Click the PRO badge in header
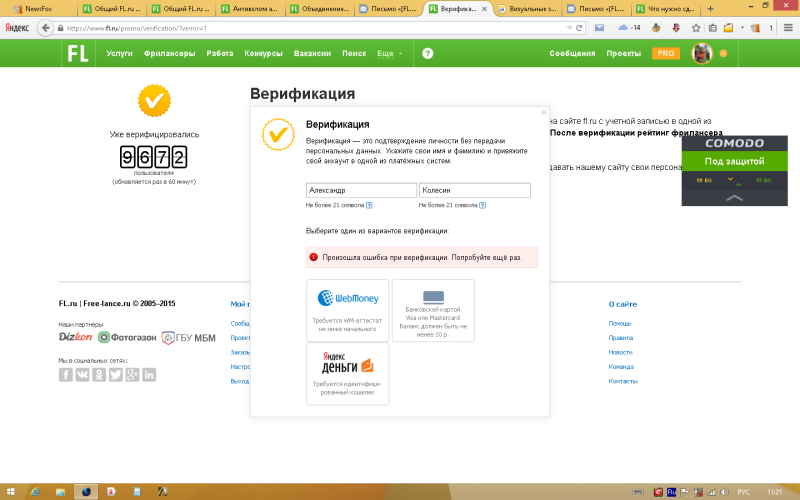Image resolution: width=800 pixels, height=500 pixels. point(666,53)
